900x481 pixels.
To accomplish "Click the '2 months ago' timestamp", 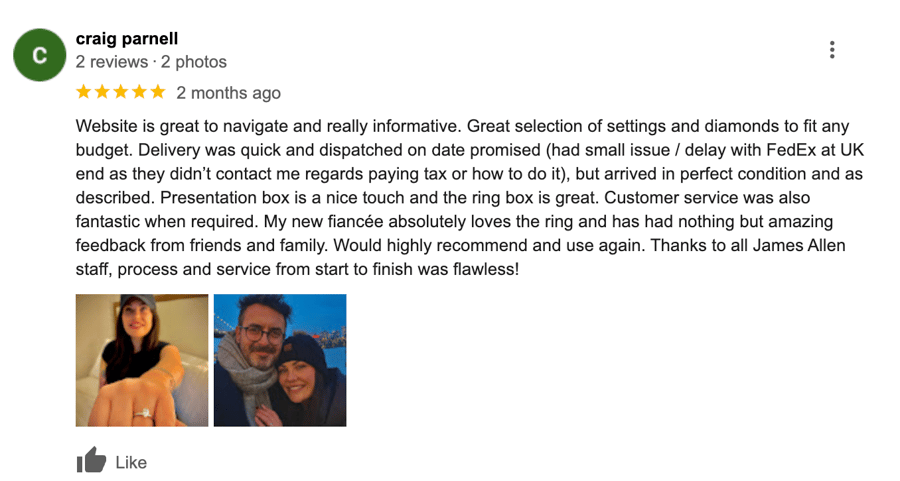I will click(x=228, y=93).
